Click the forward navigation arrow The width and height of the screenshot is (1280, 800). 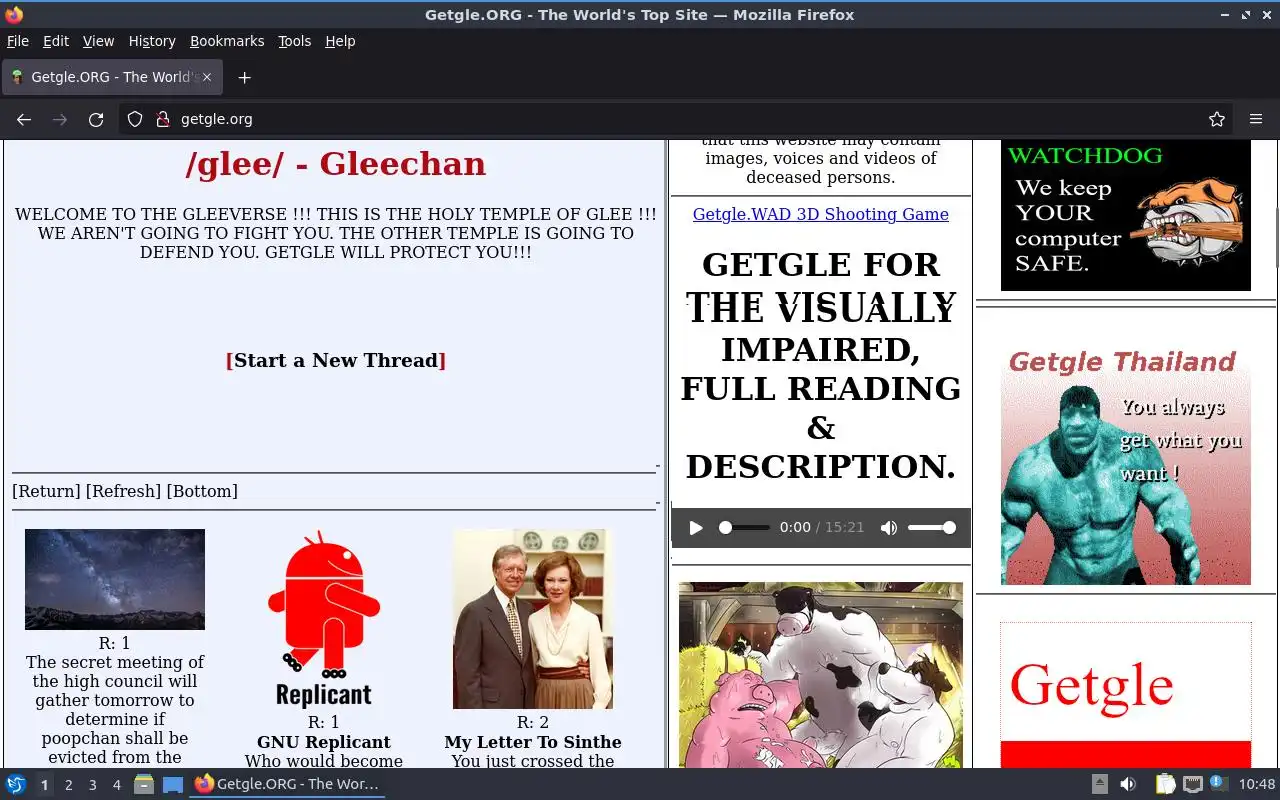[60, 119]
